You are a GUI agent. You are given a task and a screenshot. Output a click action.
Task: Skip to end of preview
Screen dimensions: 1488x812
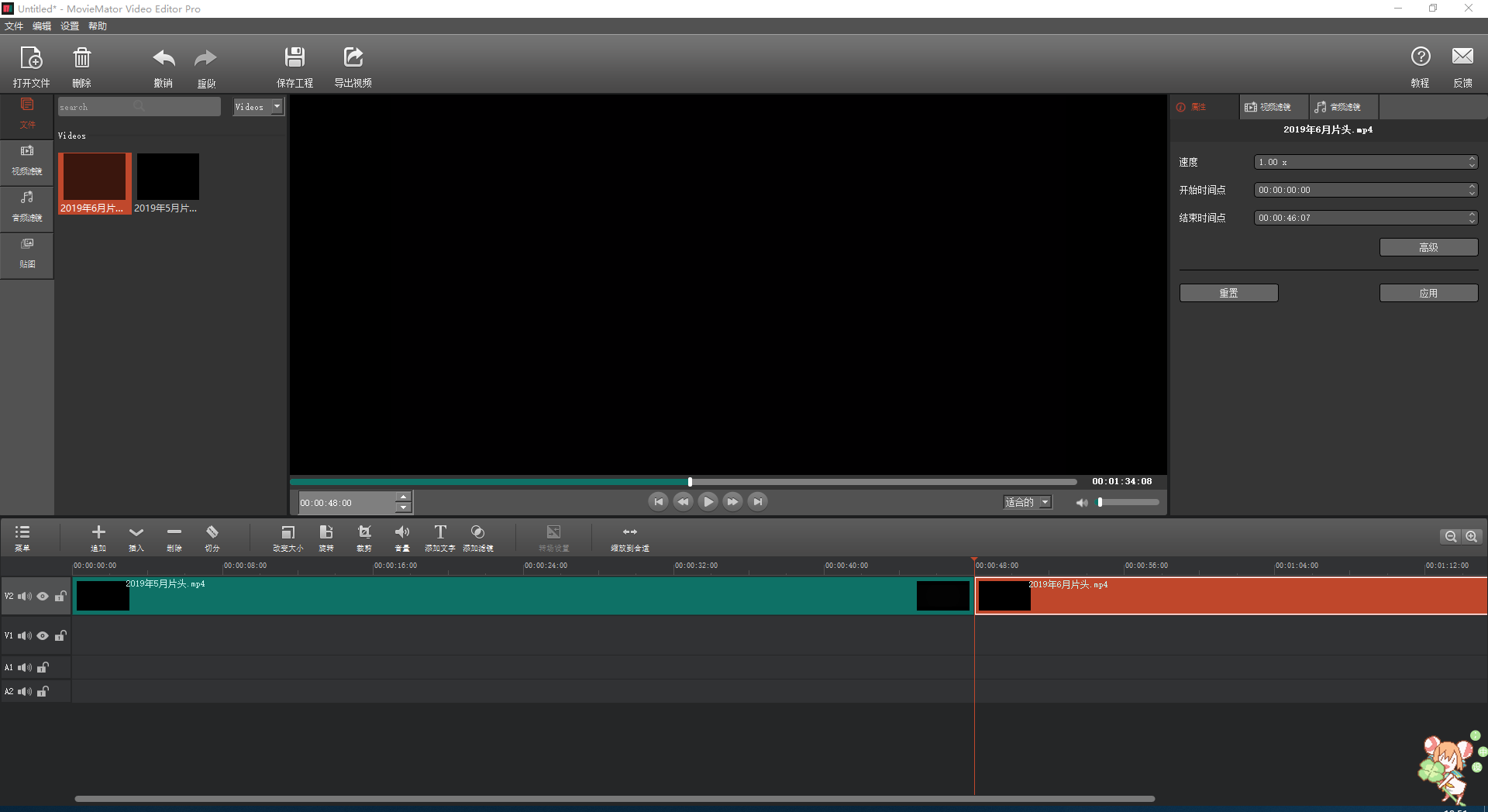tap(757, 502)
